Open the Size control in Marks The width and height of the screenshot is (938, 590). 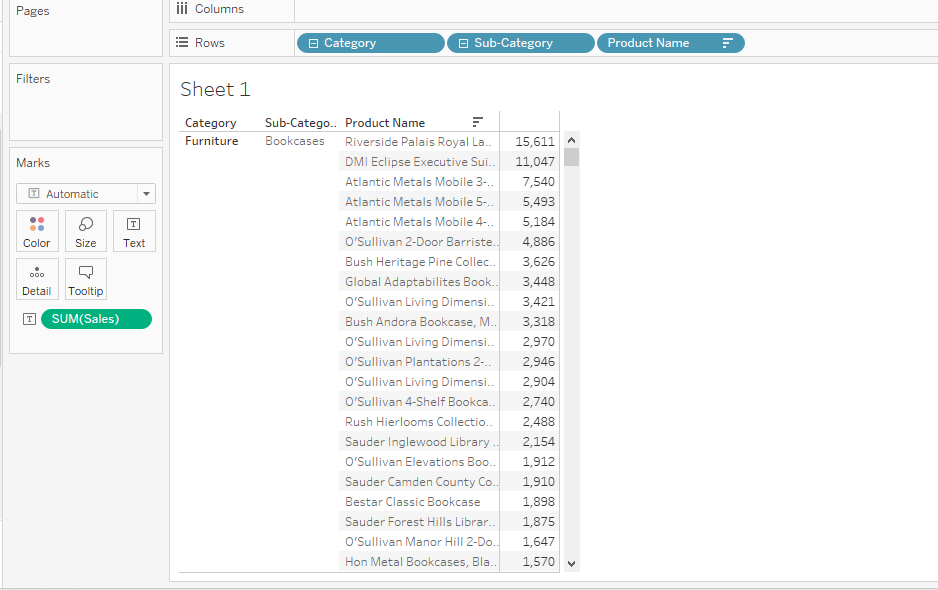point(86,231)
